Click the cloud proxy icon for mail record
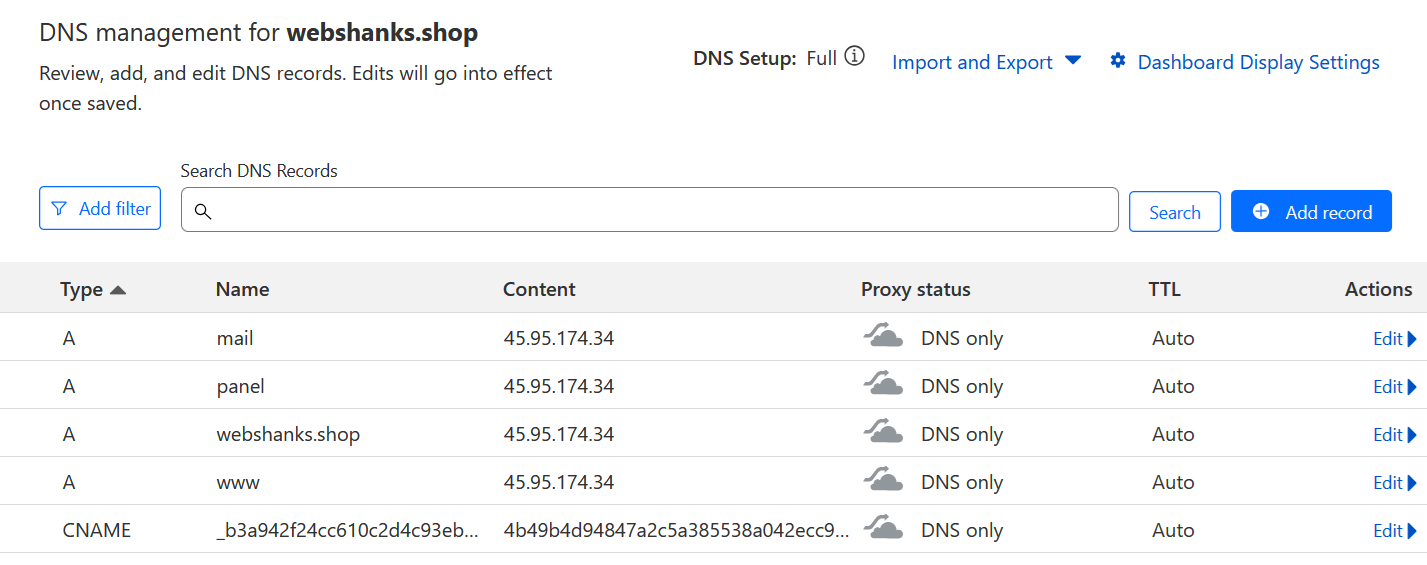Image resolution: width=1427 pixels, height=565 pixels. coord(883,337)
